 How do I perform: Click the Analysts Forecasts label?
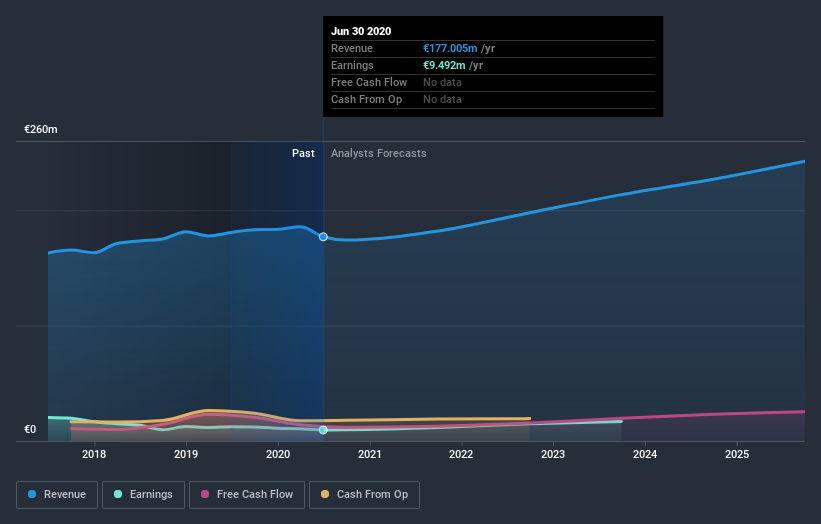[379, 153]
